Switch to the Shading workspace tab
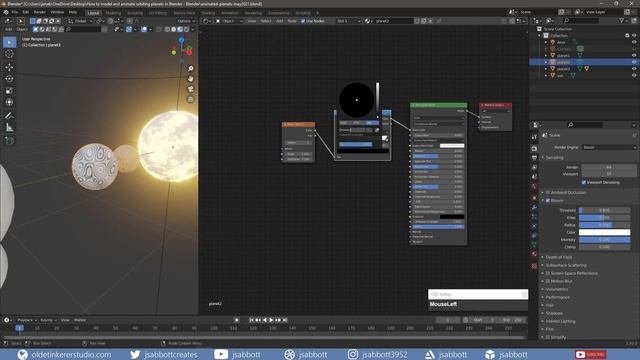Image resolution: width=640 pixels, height=360 pixels. click(x=208, y=13)
